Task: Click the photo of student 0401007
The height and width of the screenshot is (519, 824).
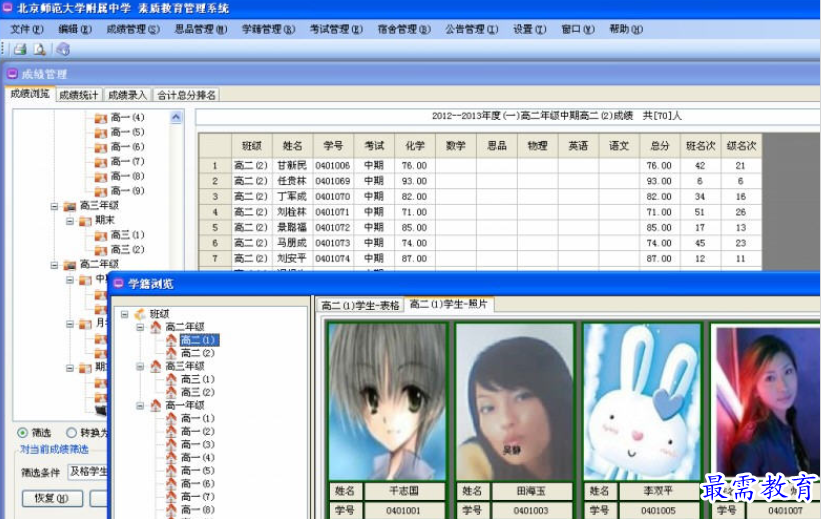Action: (767, 401)
